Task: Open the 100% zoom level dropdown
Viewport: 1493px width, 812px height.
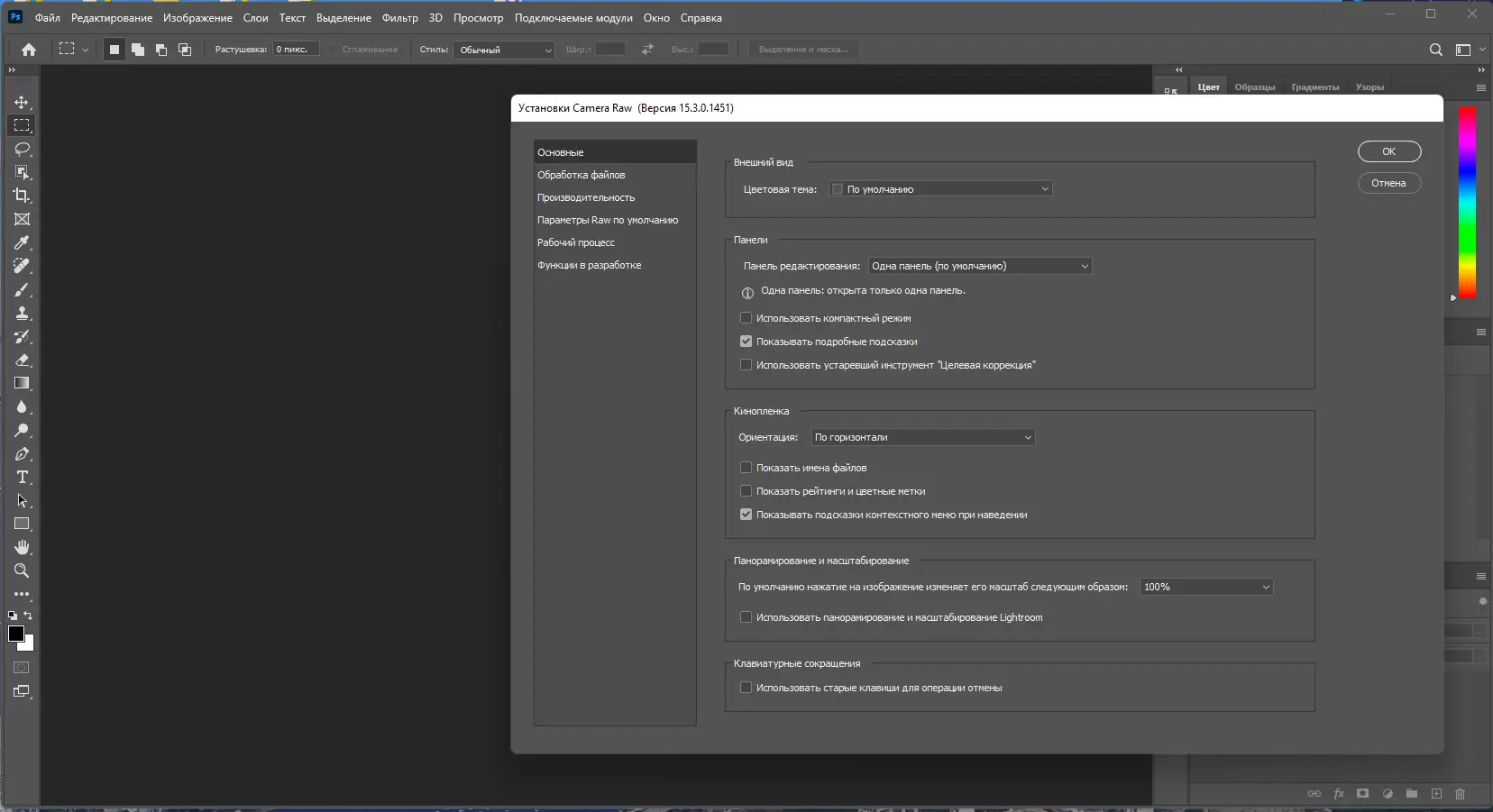Action: pyautogui.click(x=1206, y=587)
